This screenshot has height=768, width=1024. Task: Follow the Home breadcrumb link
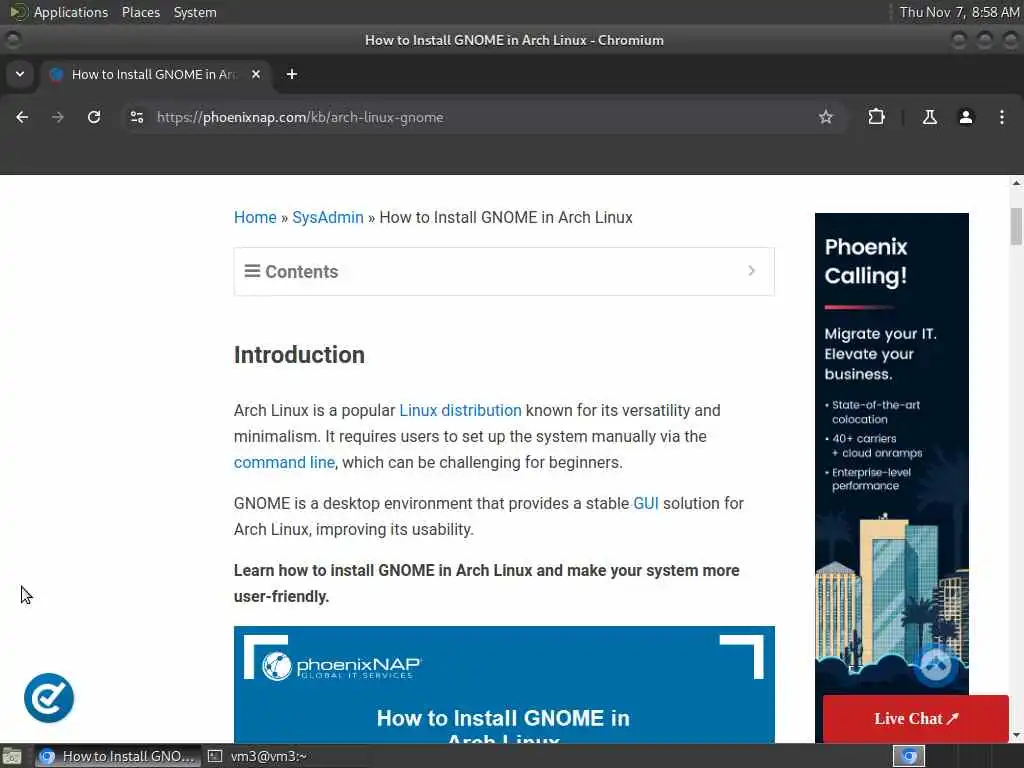(255, 217)
